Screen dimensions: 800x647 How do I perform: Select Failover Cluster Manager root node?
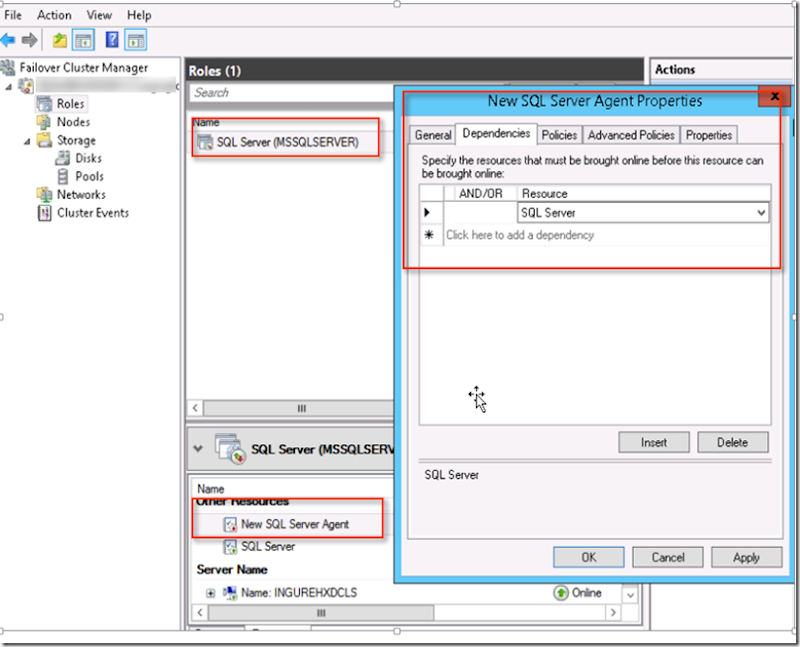84,67
